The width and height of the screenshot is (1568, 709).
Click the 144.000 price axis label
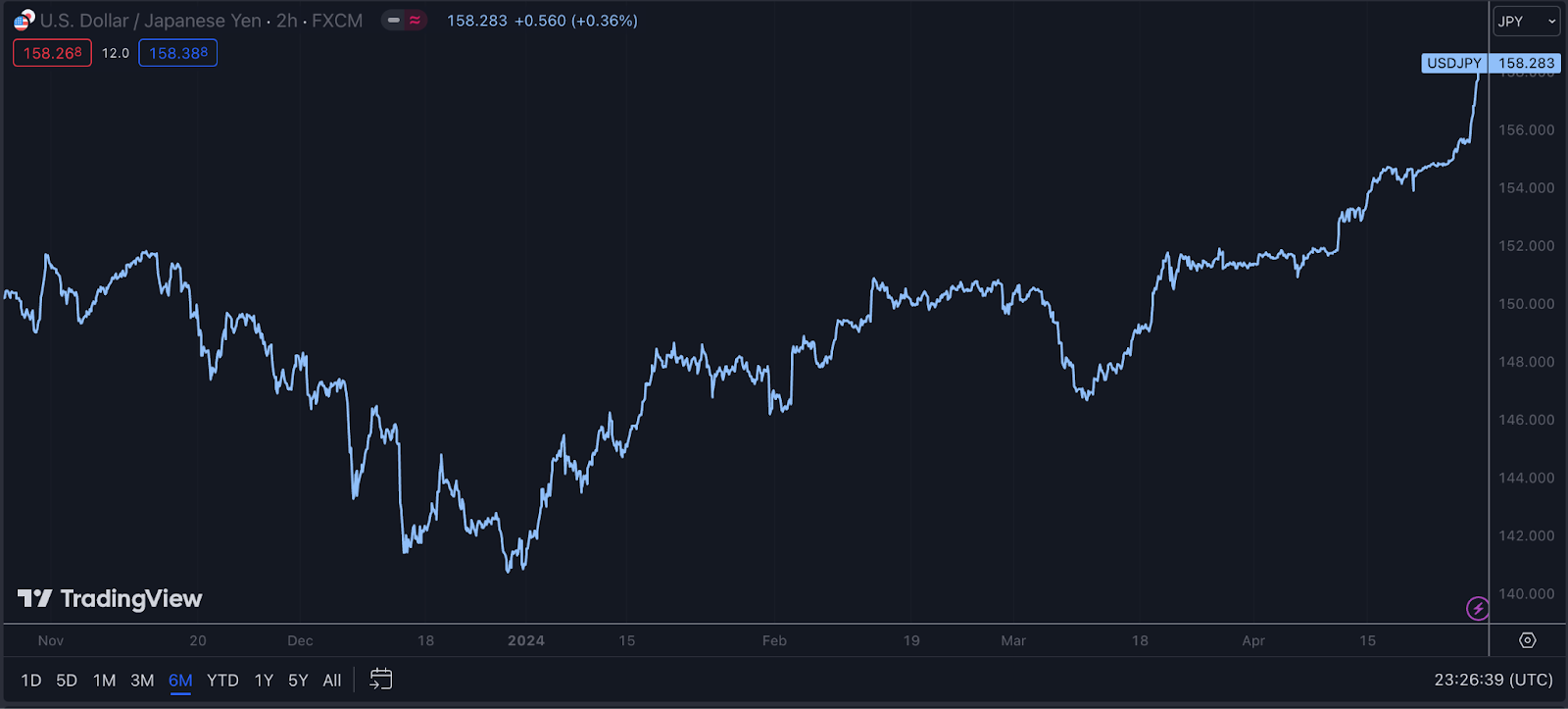pos(1526,478)
